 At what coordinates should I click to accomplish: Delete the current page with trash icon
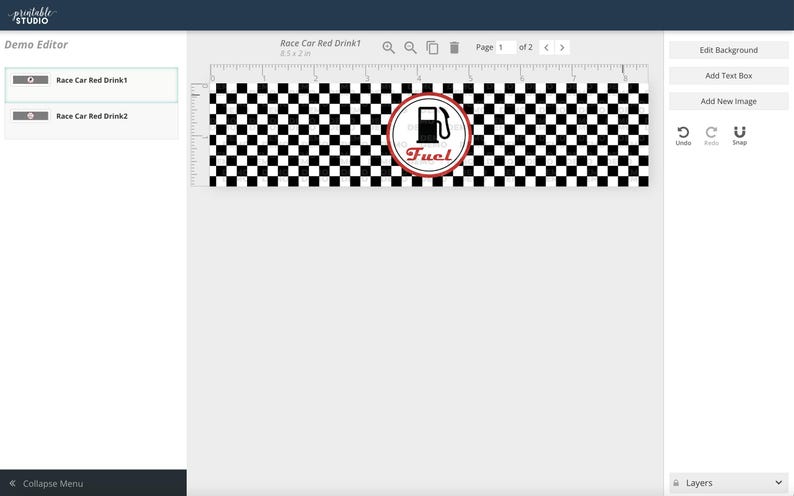pos(454,48)
